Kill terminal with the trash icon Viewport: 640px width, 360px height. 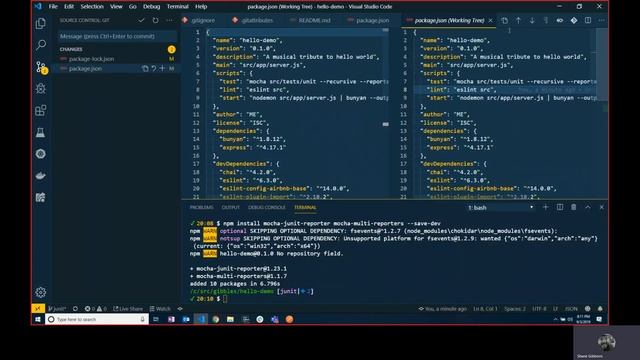point(573,207)
